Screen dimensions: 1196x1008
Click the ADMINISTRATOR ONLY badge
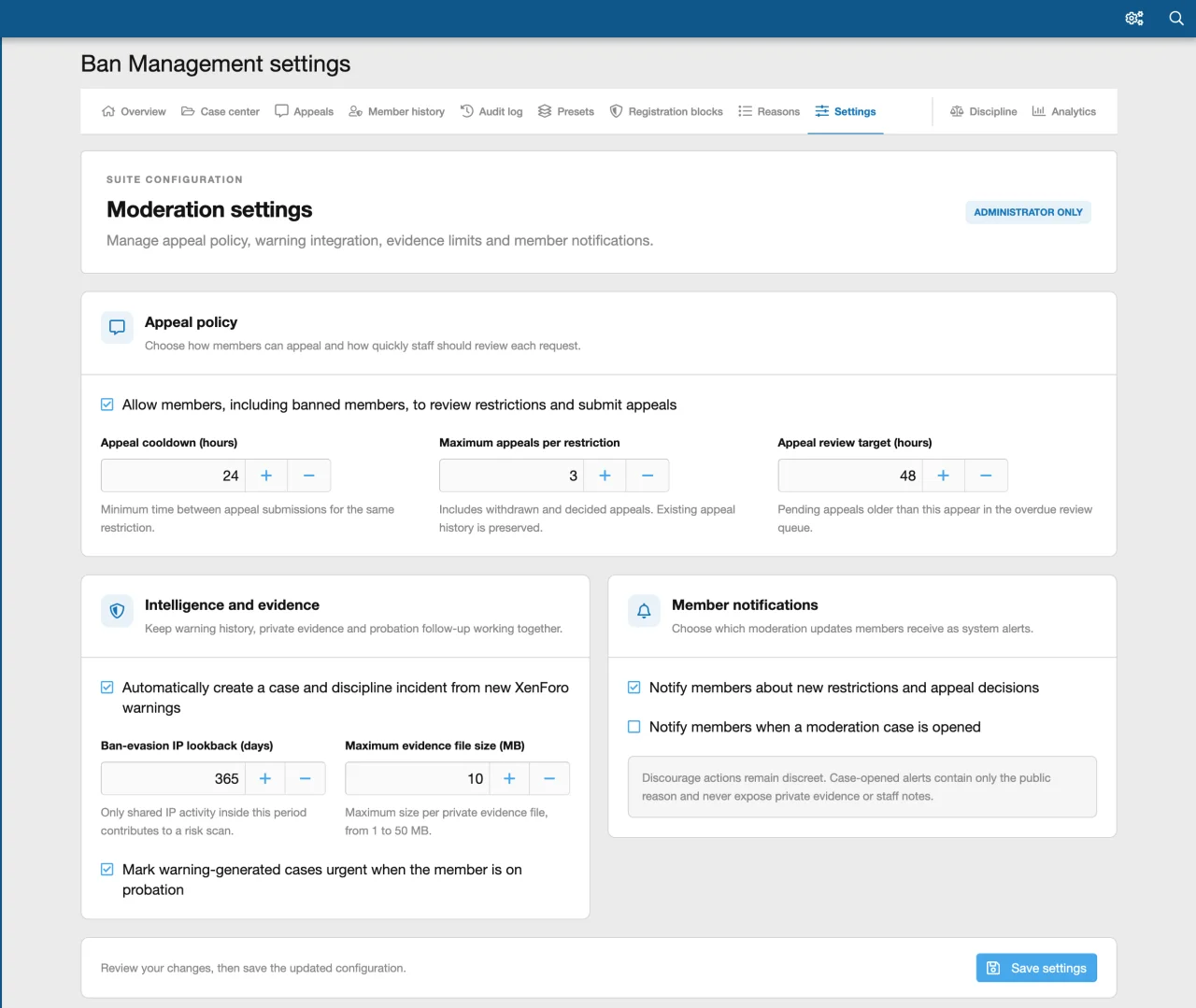(1028, 212)
